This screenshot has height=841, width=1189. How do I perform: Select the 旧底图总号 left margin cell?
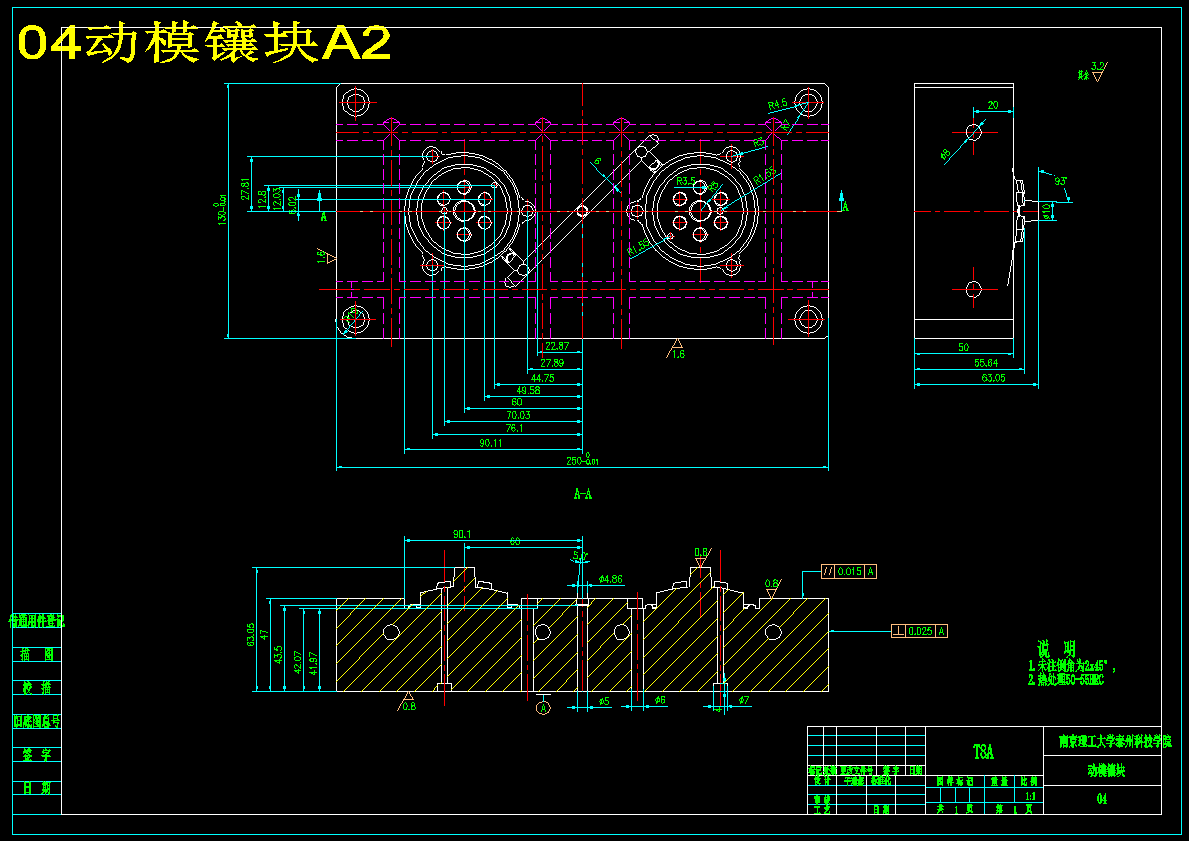coord(36,721)
